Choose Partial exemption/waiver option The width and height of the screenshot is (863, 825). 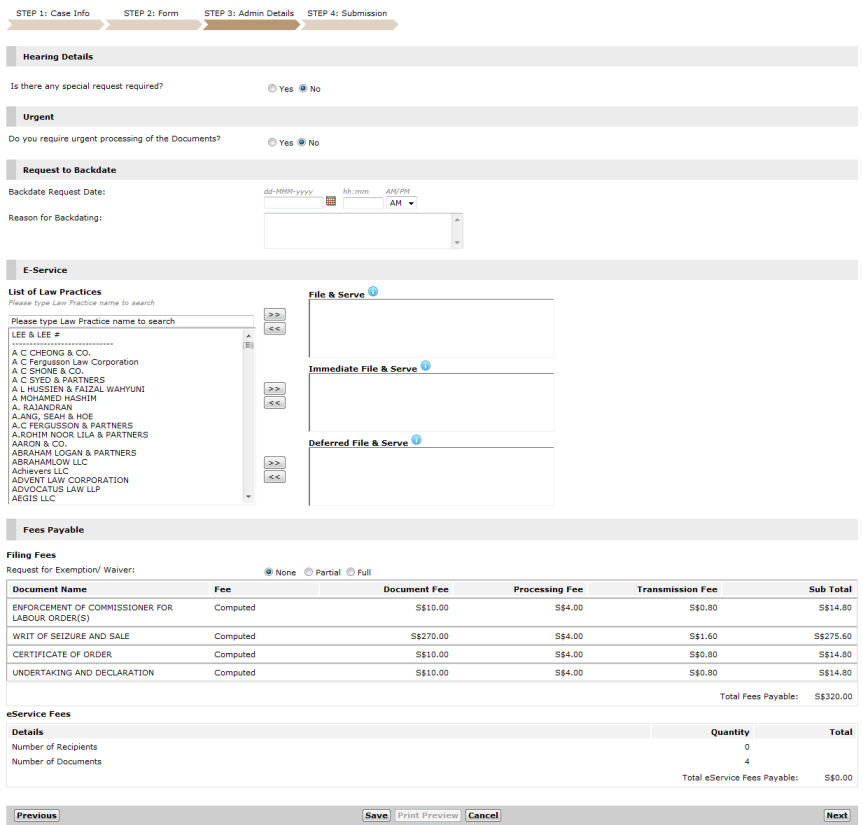tap(308, 572)
